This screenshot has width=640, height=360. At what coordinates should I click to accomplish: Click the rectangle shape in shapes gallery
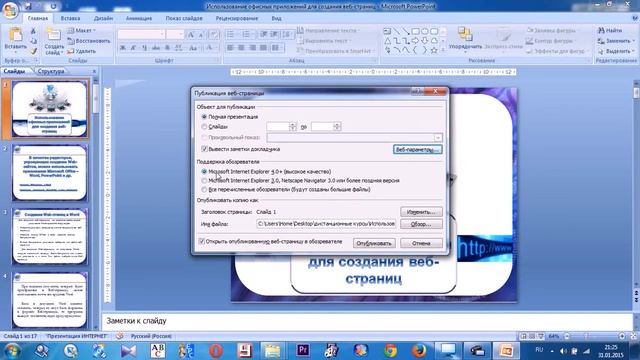tap(416, 31)
